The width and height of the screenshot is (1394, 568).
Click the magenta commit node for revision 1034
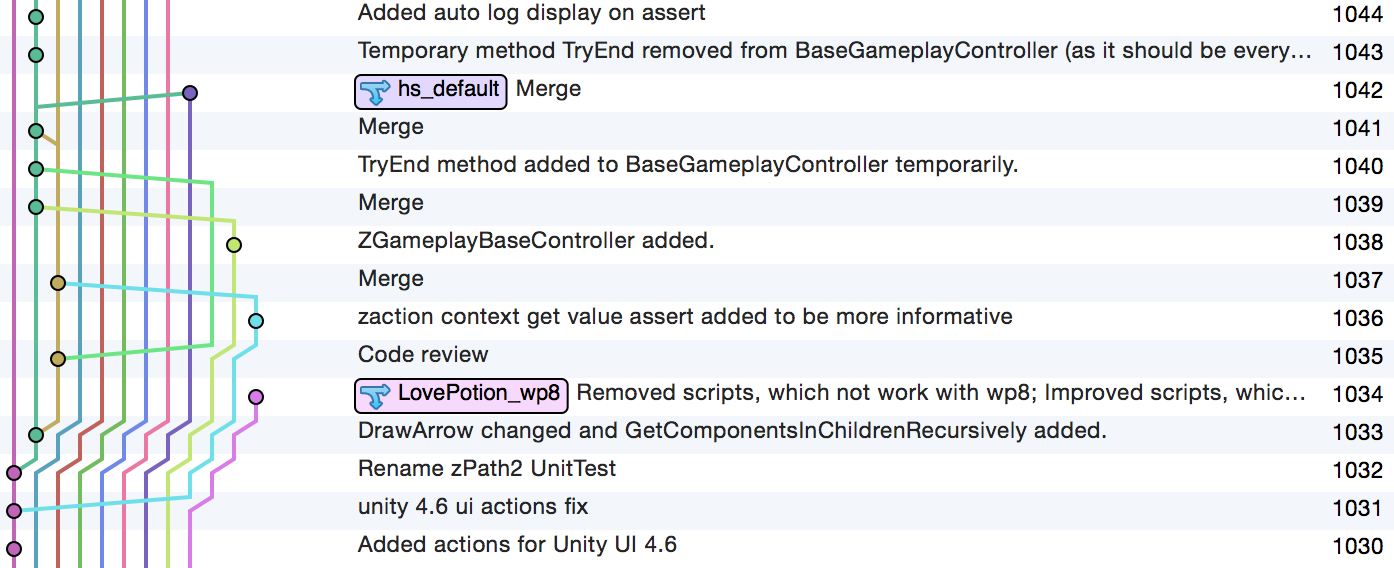256,397
